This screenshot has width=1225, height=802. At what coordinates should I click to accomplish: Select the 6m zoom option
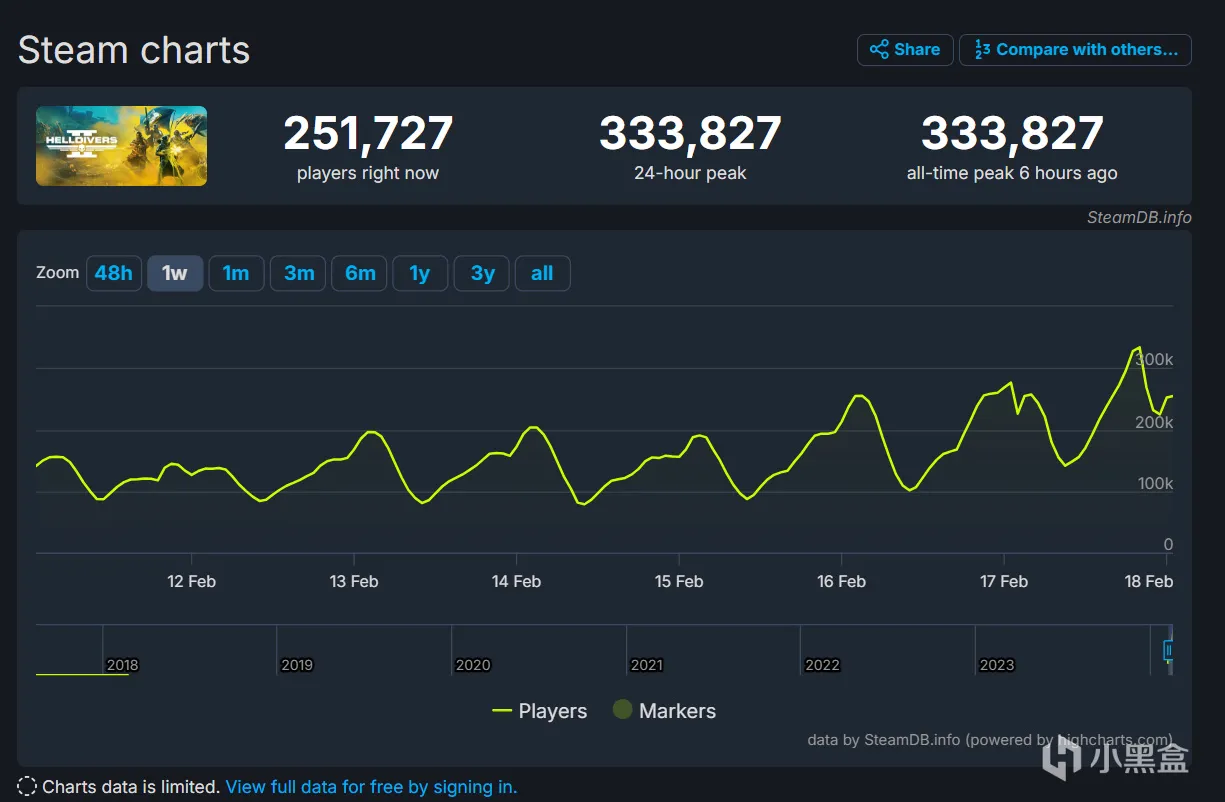360,273
